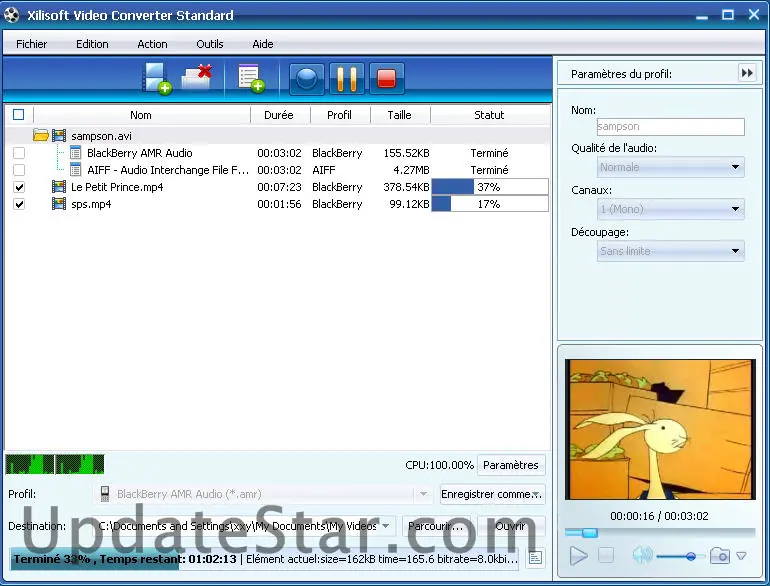
Task: Uncheck the Le Petit Prince.mp4 checkbox
Action: click(19, 187)
